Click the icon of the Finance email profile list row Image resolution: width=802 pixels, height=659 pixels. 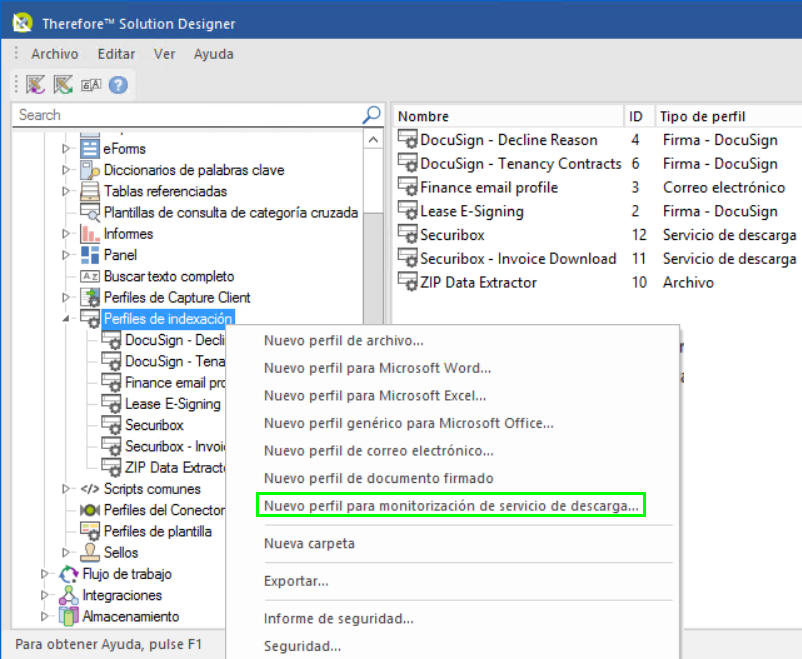(408, 187)
